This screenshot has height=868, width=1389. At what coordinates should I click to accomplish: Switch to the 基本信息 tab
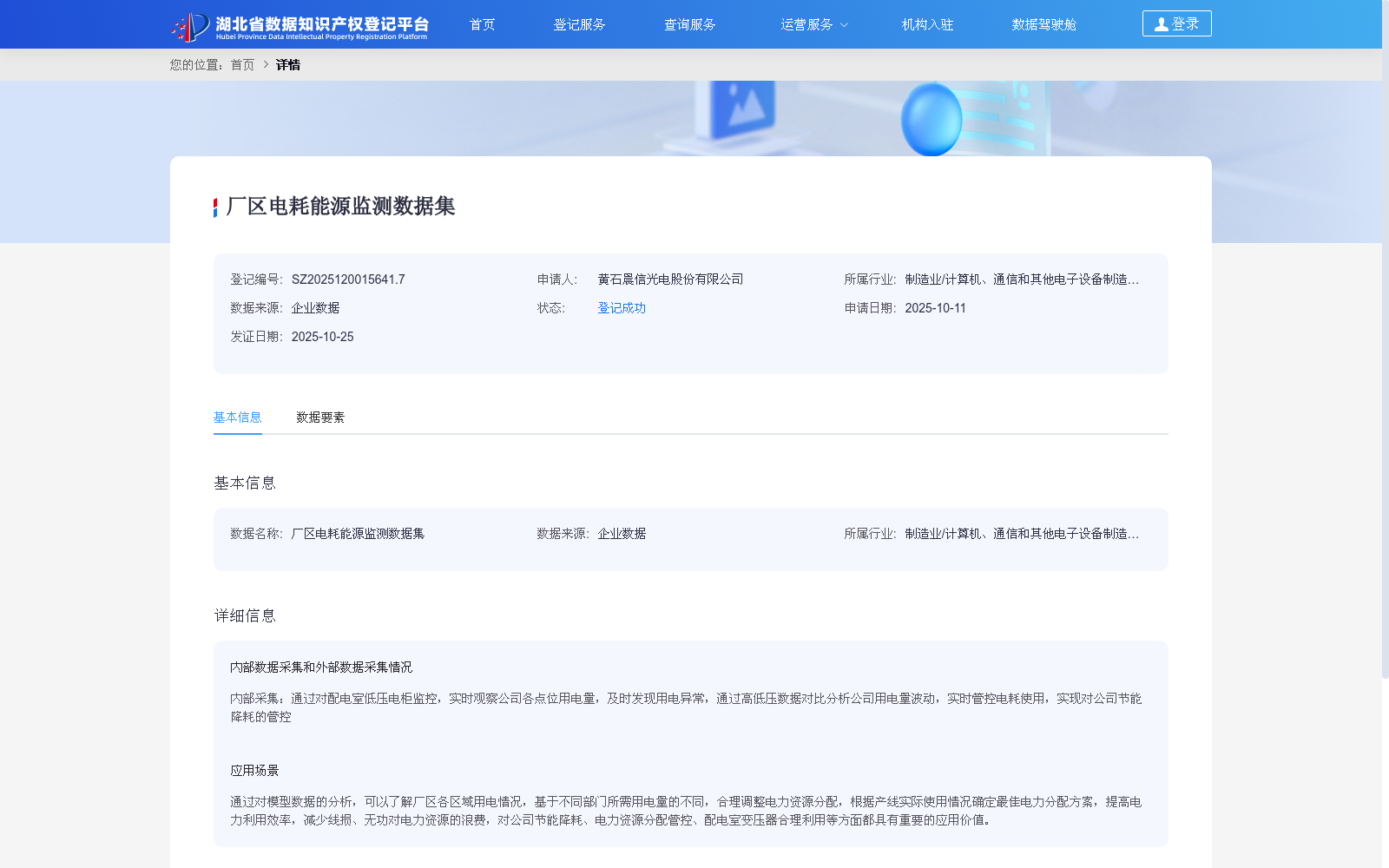pos(237,418)
